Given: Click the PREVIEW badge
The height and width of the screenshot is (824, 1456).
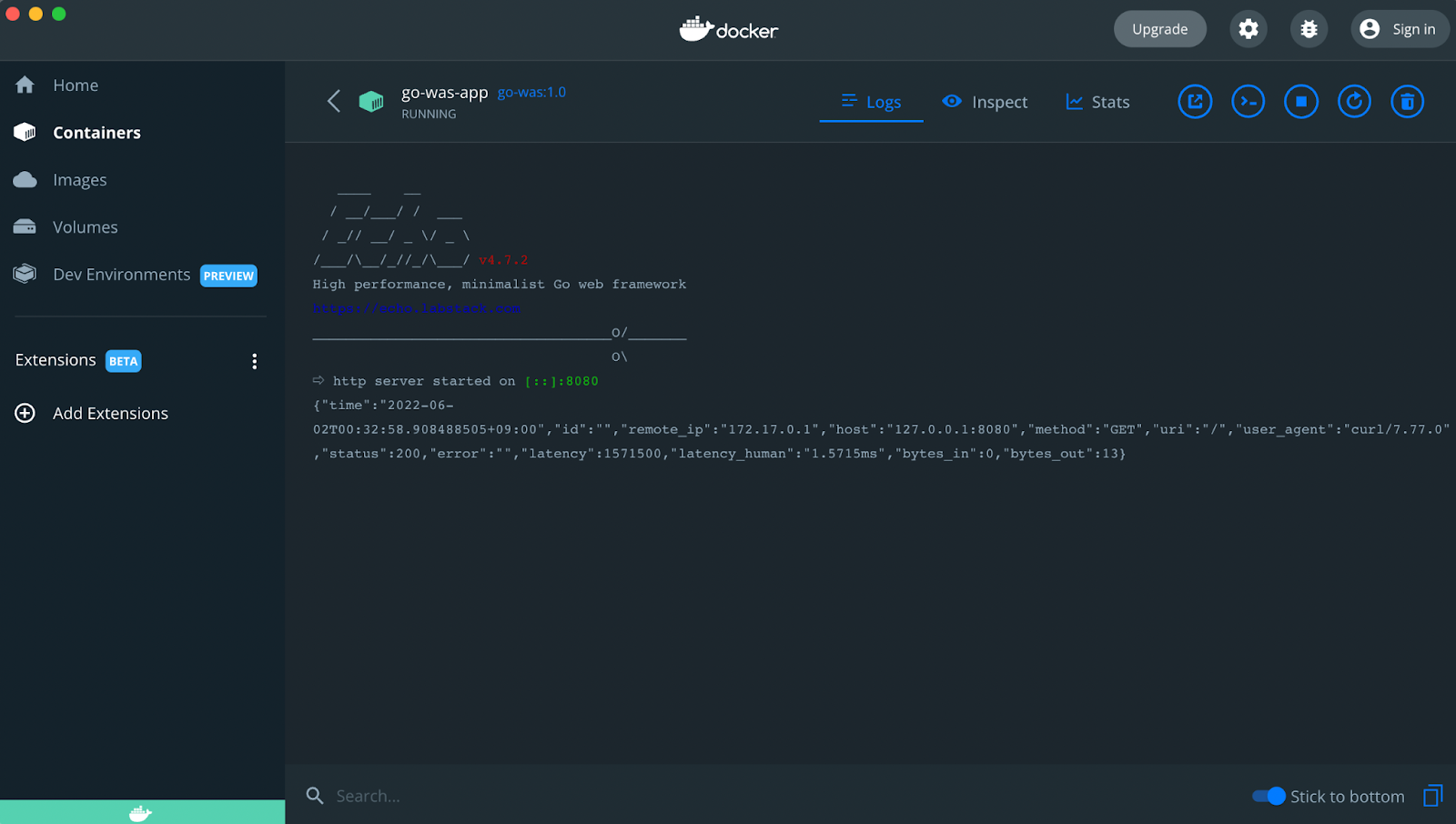Looking at the screenshot, I should coord(228,276).
